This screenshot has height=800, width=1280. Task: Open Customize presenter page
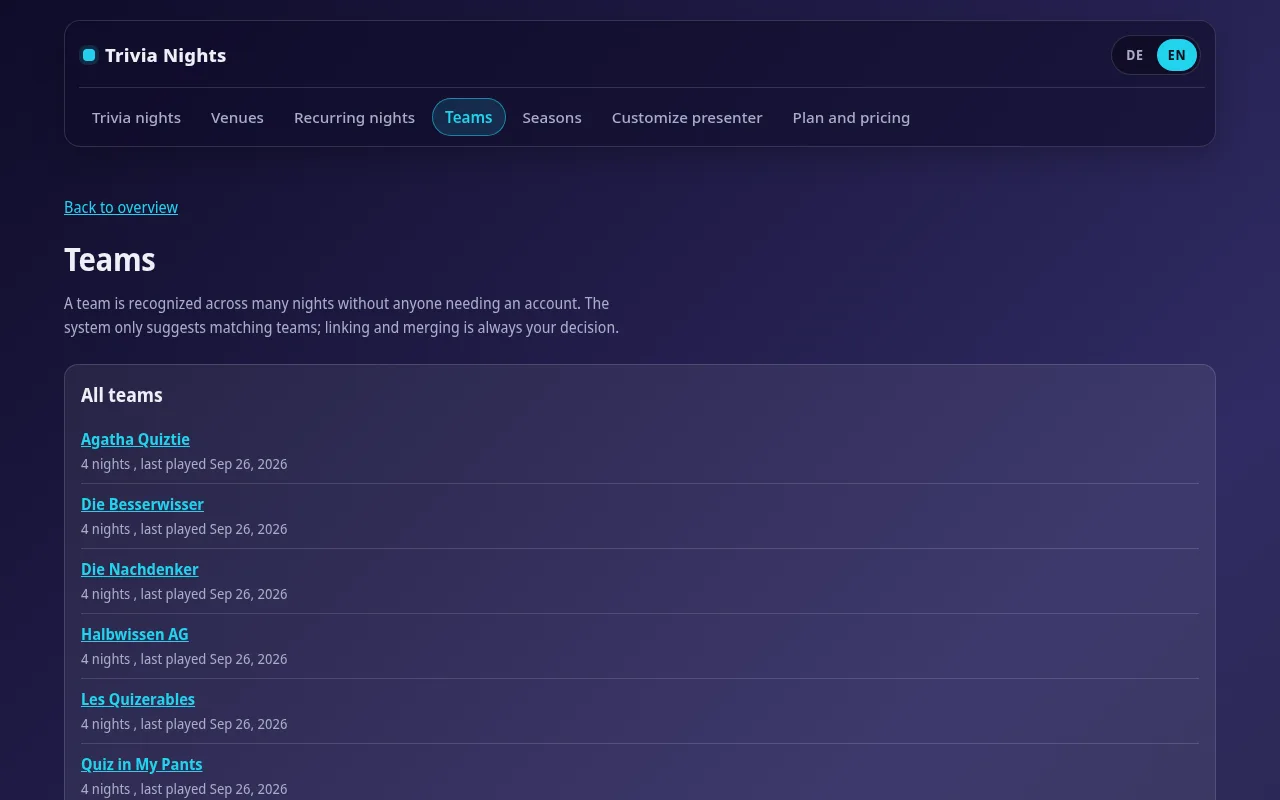coord(687,117)
